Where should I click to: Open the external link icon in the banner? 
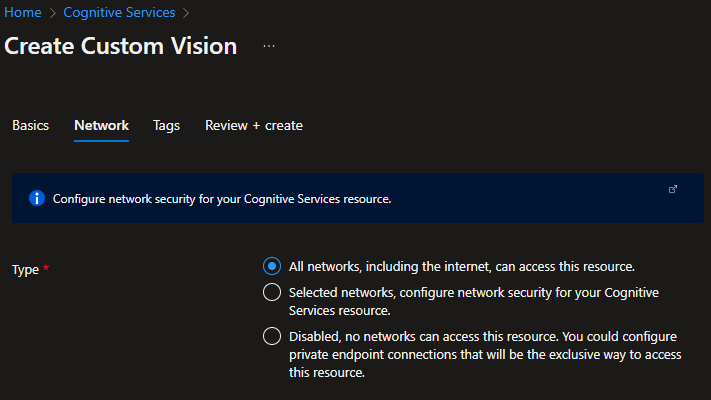point(673,189)
